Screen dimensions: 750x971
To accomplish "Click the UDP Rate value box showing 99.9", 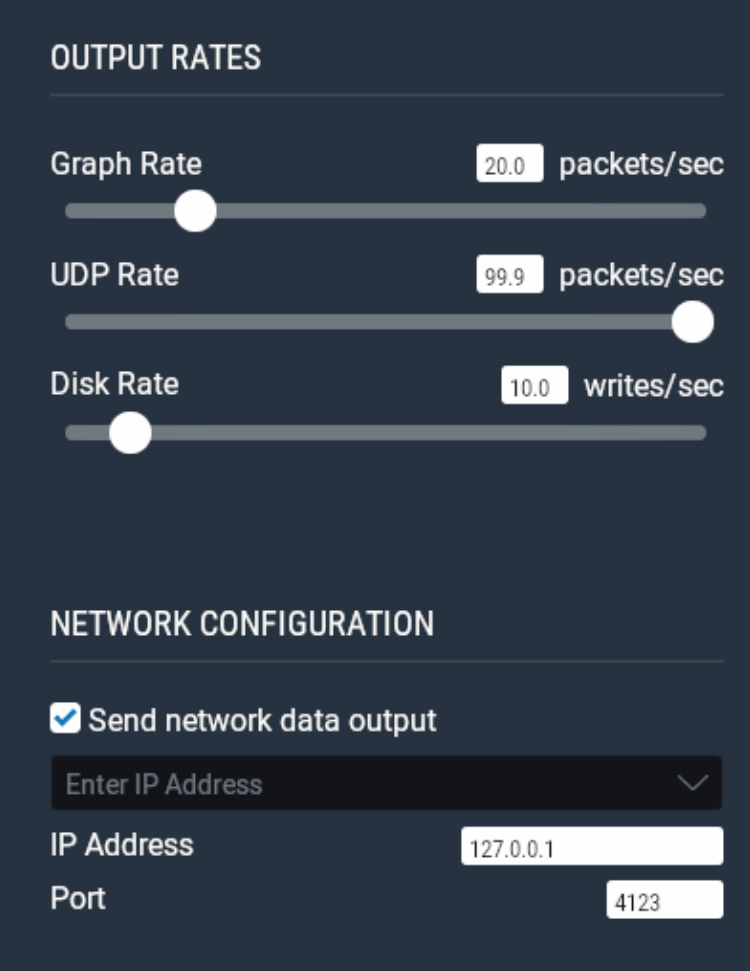I will click(x=509, y=277).
